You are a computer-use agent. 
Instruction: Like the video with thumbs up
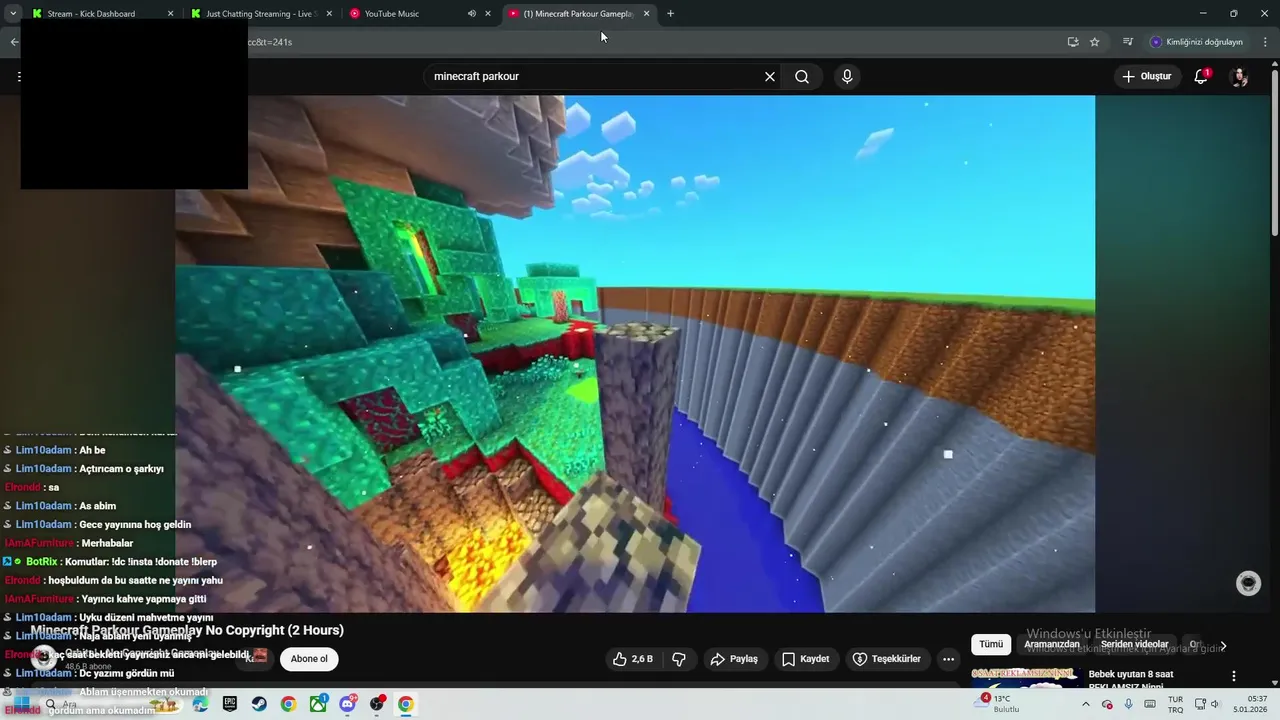[x=632, y=659]
